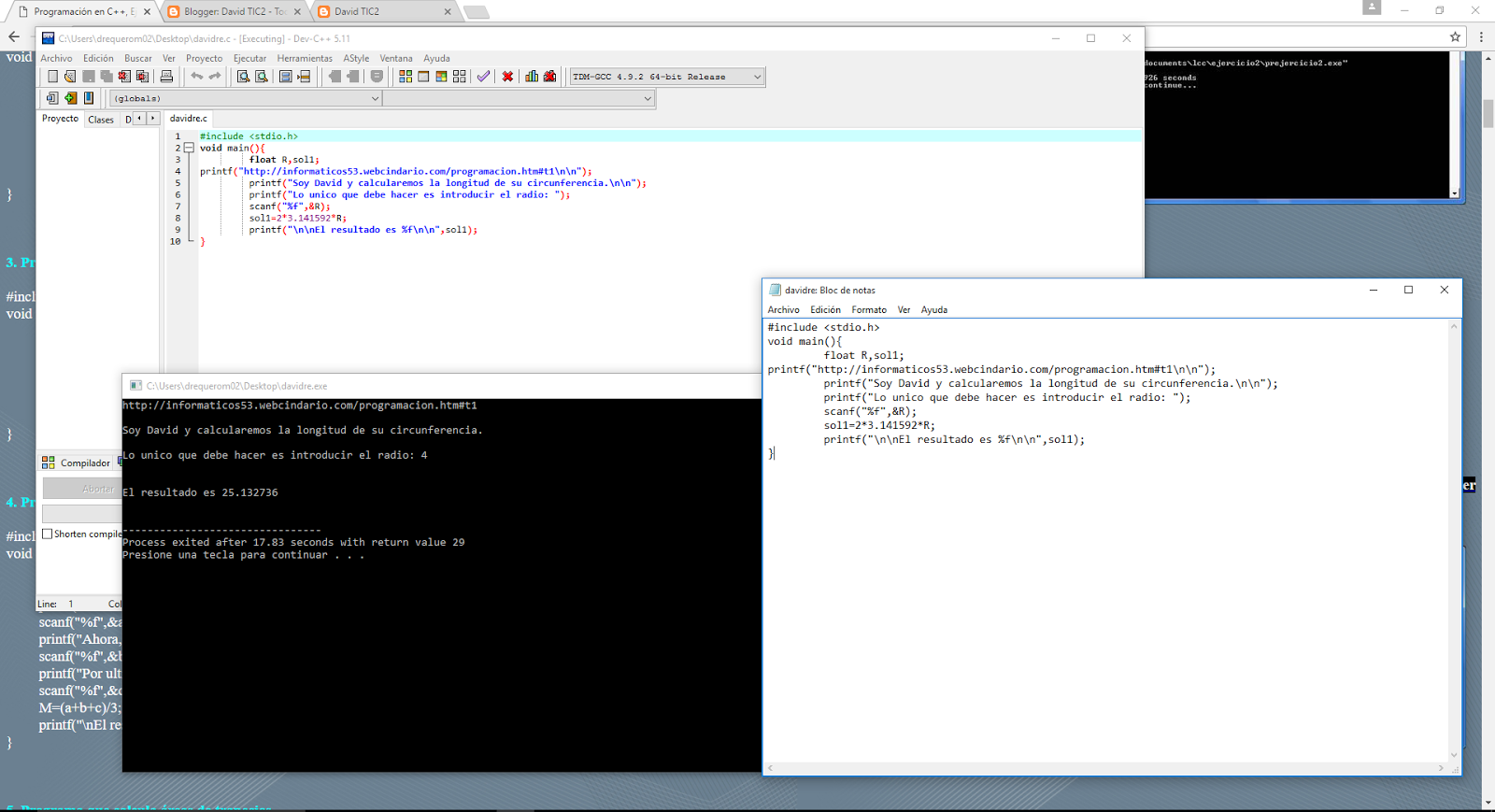Screen dimensions: 1495x812
Task: Click the browser page vertical scrollbar thumb
Action: [x=1488, y=113]
